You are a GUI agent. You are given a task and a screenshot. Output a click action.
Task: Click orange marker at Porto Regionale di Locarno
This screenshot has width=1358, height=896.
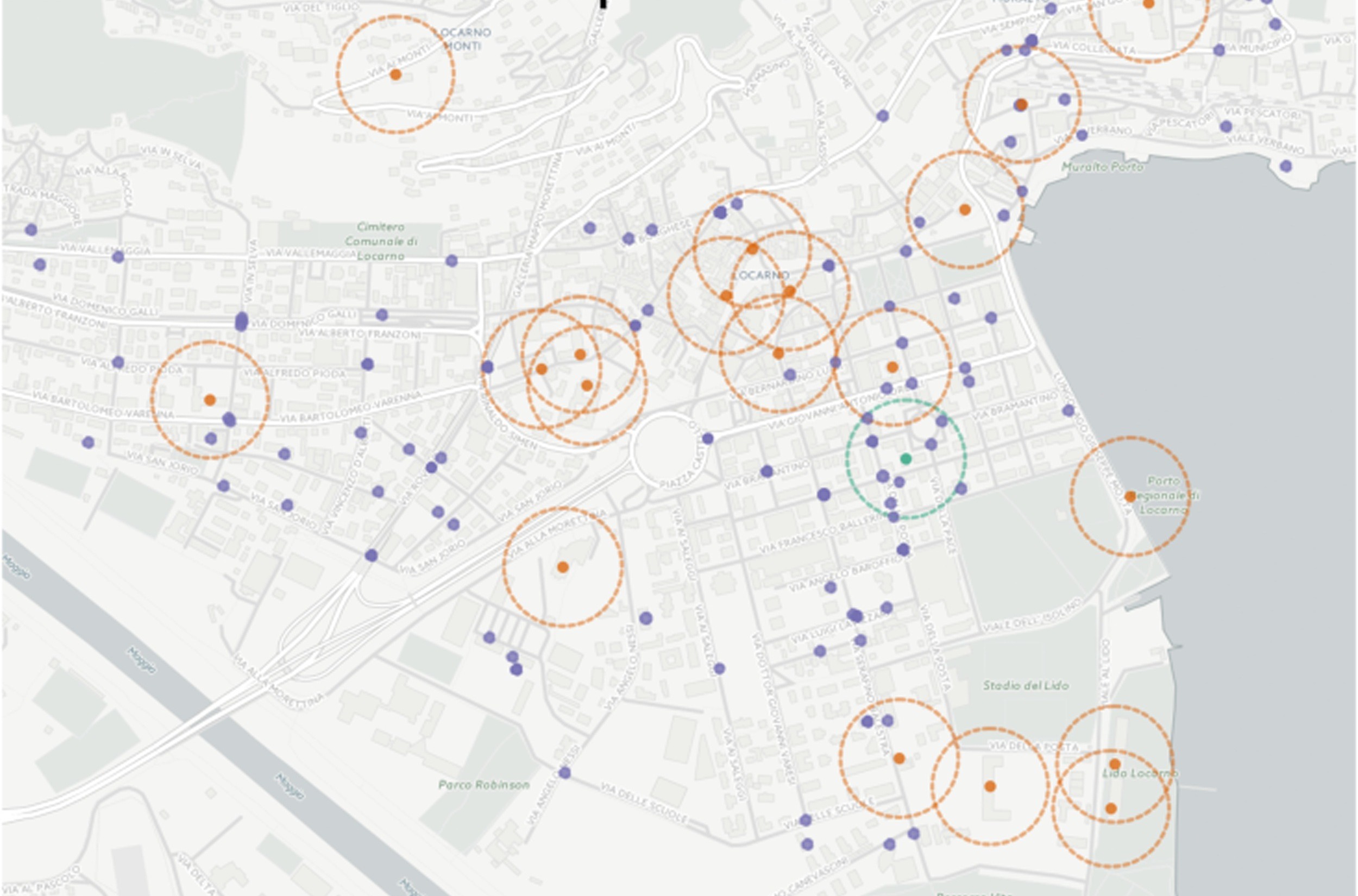(x=1129, y=496)
